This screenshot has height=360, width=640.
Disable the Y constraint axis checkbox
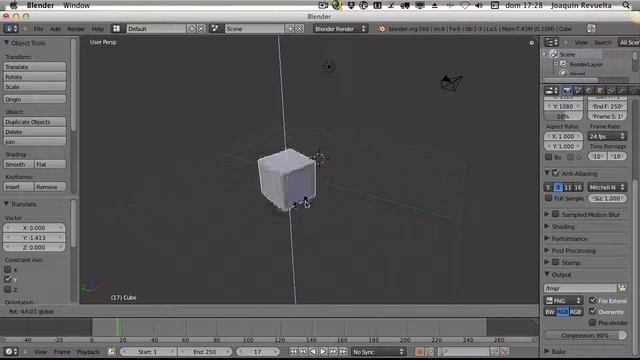click(x=7, y=280)
